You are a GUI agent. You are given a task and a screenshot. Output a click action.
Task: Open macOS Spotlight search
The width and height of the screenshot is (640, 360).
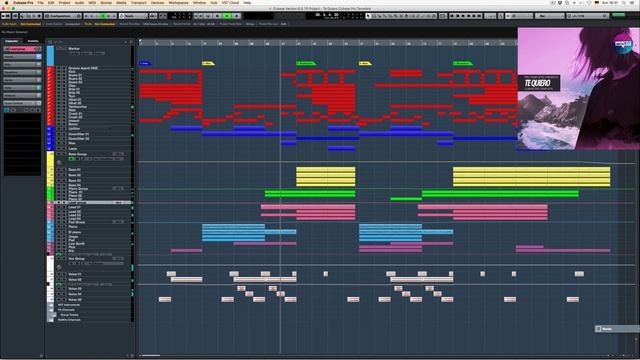(x=624, y=2)
